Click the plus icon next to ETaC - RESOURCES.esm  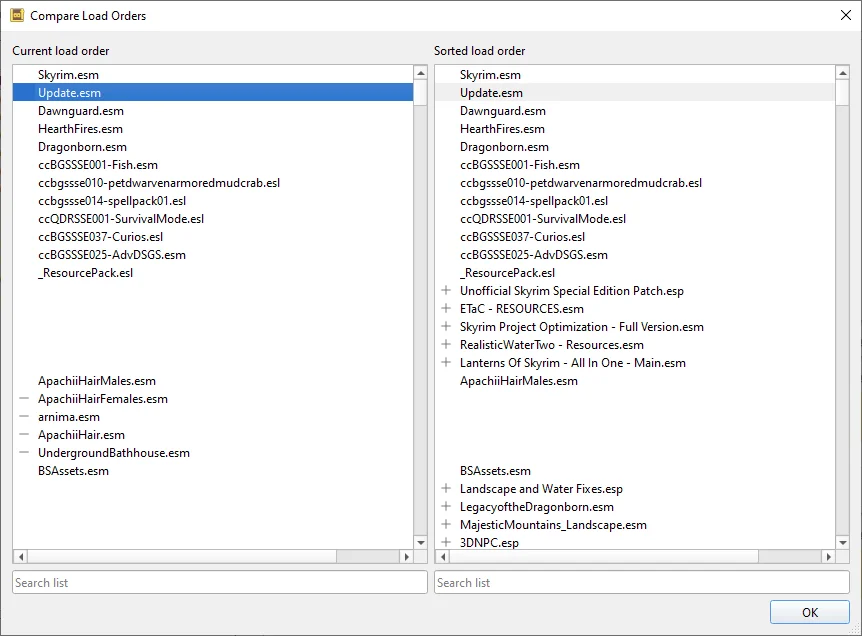(x=446, y=308)
